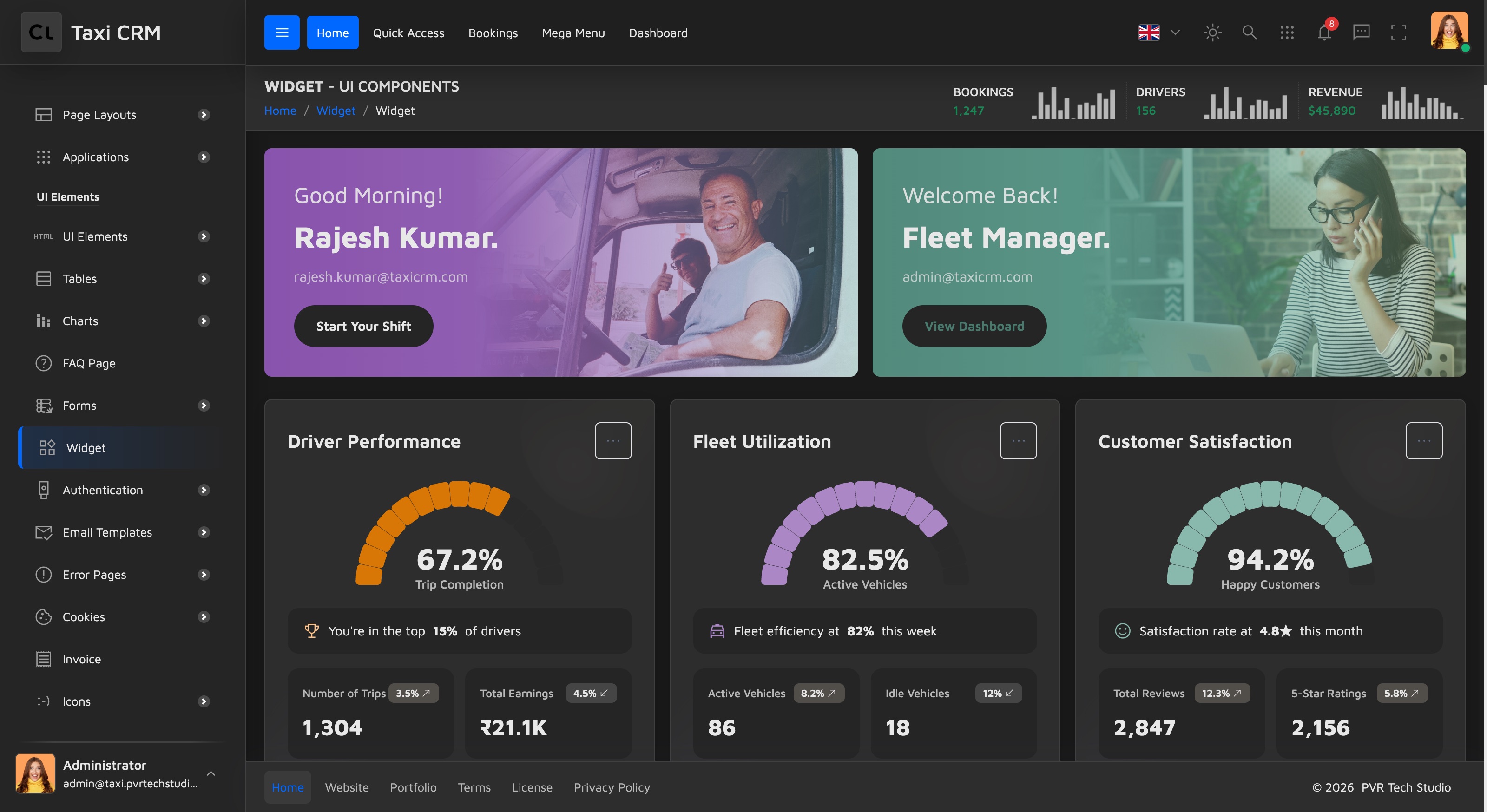Open Driver Performance options menu
This screenshot has width=1487, height=812.
[613, 441]
